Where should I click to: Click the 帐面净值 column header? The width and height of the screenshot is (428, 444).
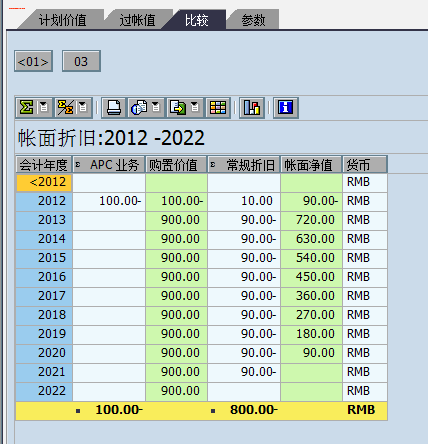click(311, 165)
